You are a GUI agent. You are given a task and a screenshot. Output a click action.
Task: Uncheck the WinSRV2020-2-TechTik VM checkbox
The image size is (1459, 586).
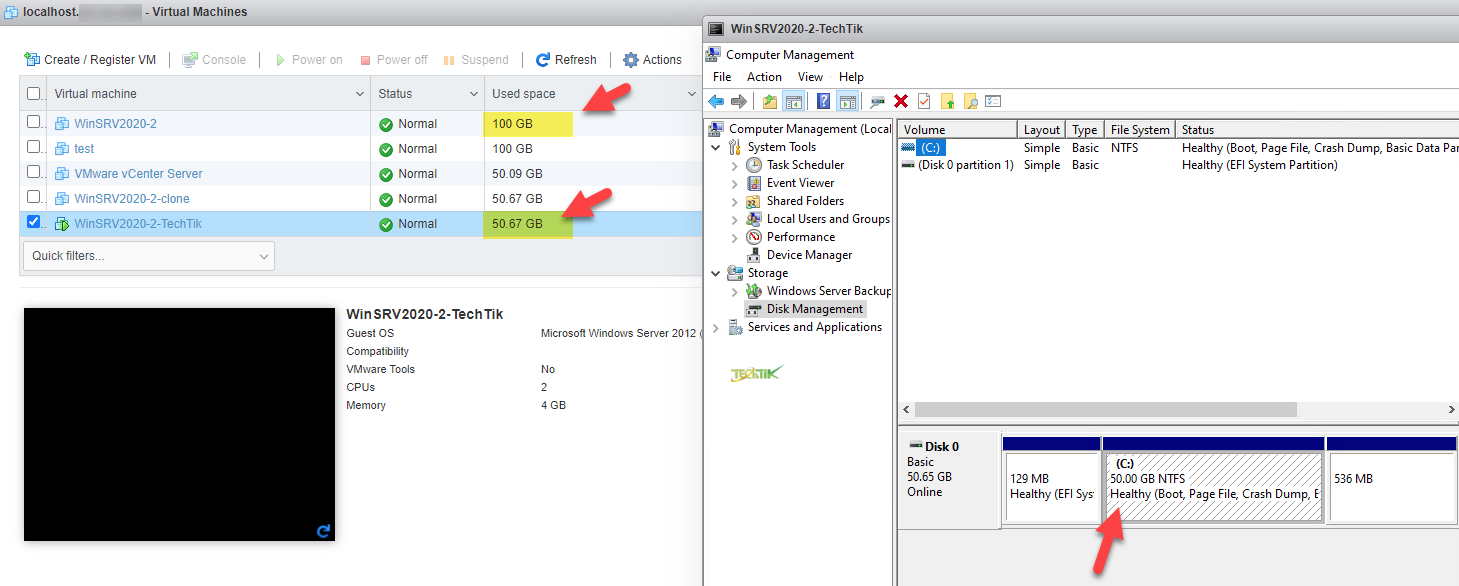(x=34, y=222)
